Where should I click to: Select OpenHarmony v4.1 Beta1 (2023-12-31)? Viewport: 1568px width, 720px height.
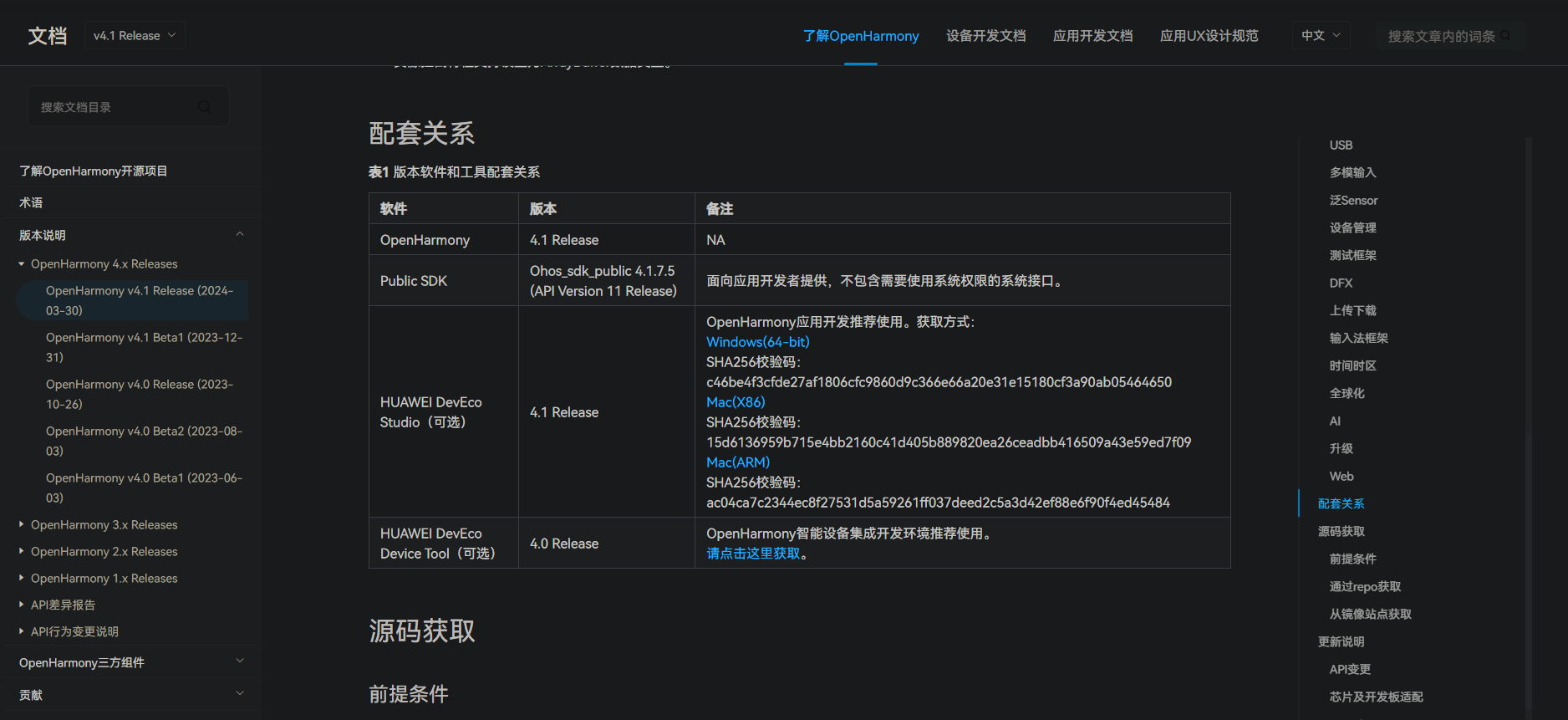[x=144, y=347]
